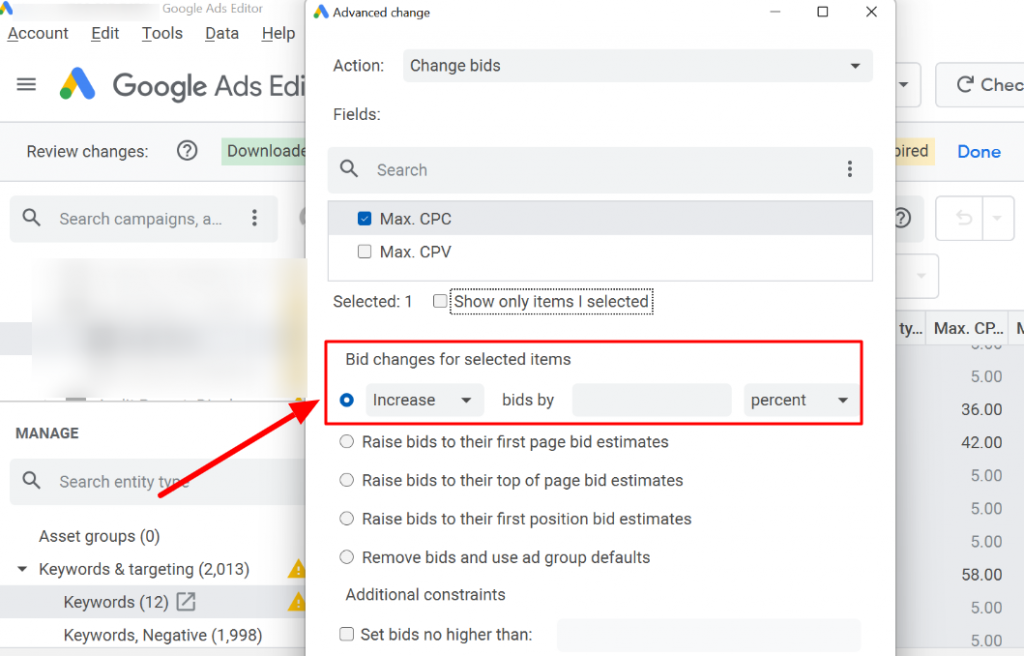Click the Fields Search input box
Image resolution: width=1024 pixels, height=656 pixels.
click(x=601, y=170)
